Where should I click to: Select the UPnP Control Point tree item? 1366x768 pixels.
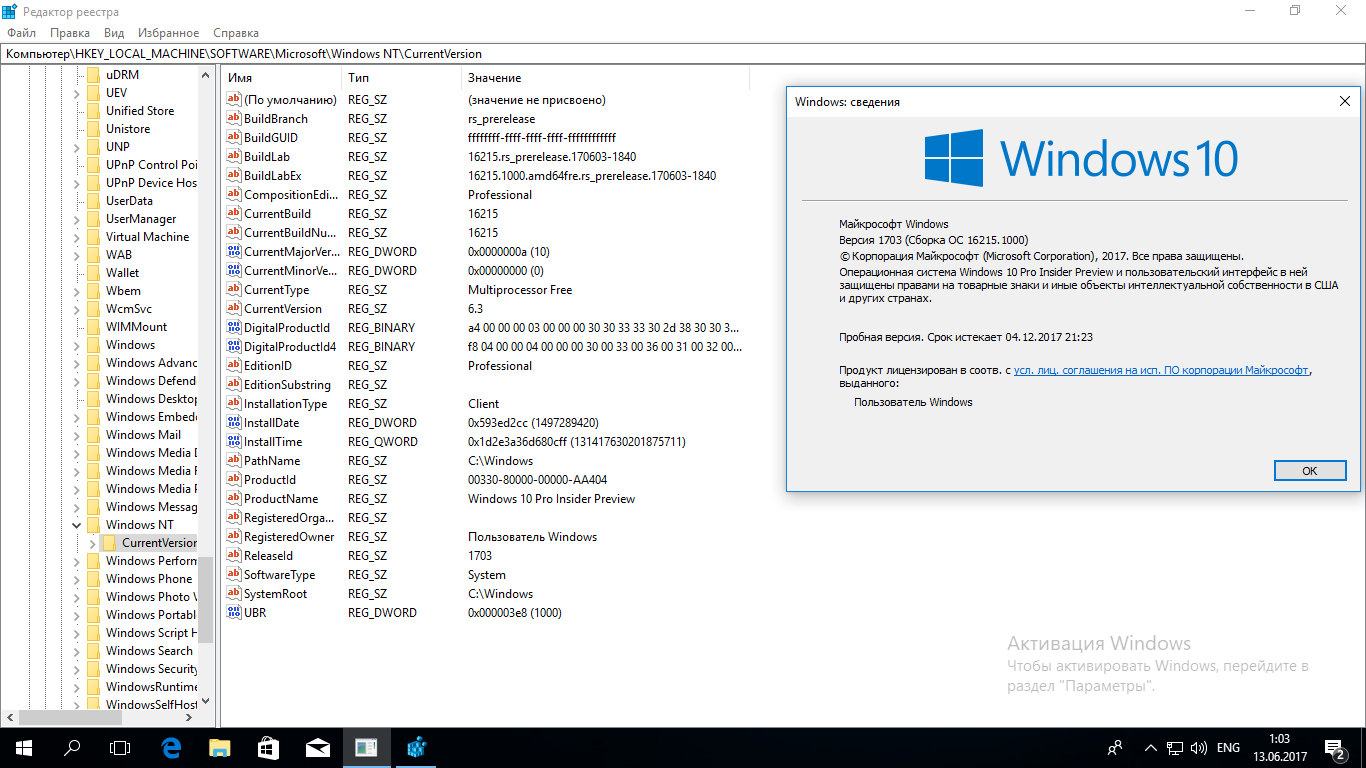point(151,165)
